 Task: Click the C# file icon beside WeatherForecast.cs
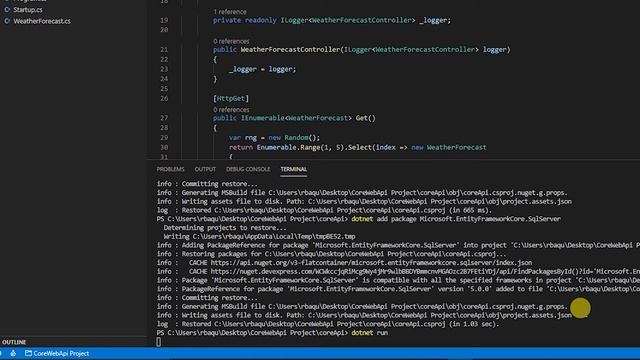[x=7, y=21]
